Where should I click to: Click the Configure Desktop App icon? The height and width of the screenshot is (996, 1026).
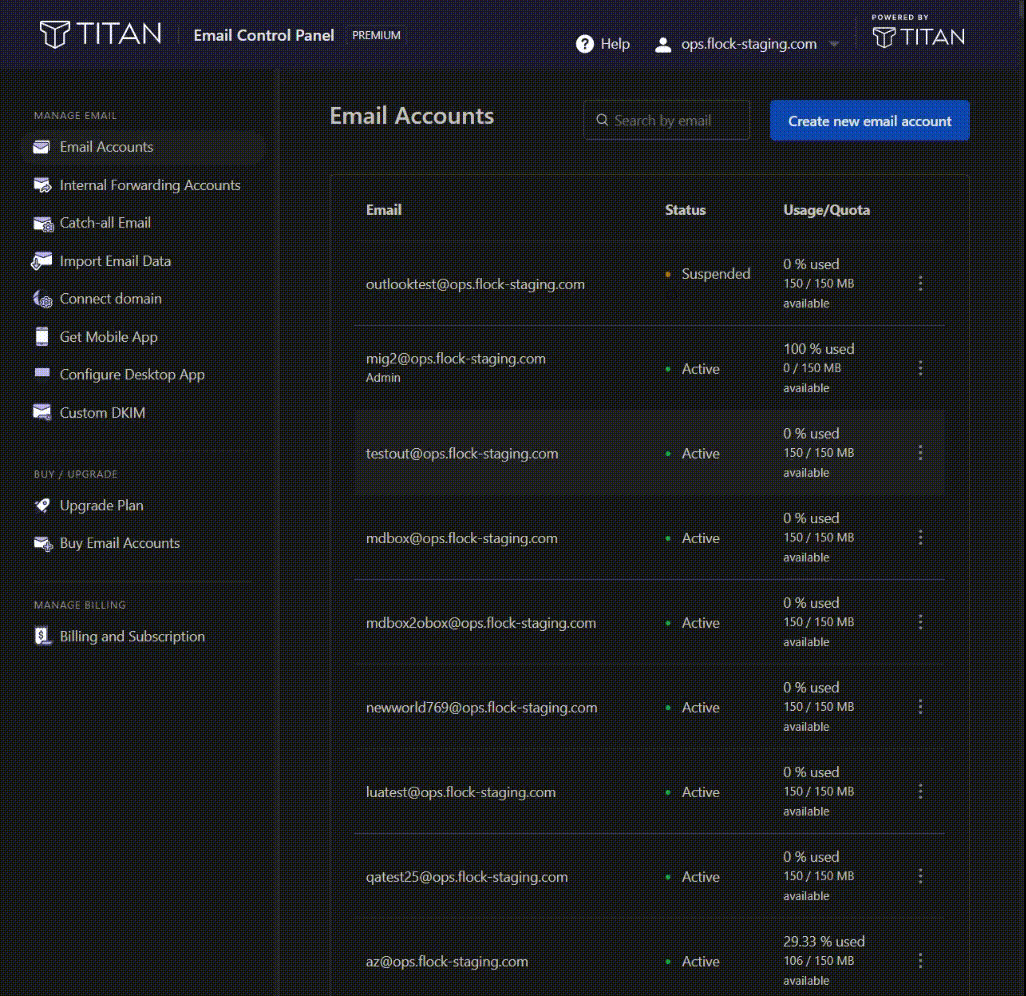click(x=42, y=373)
